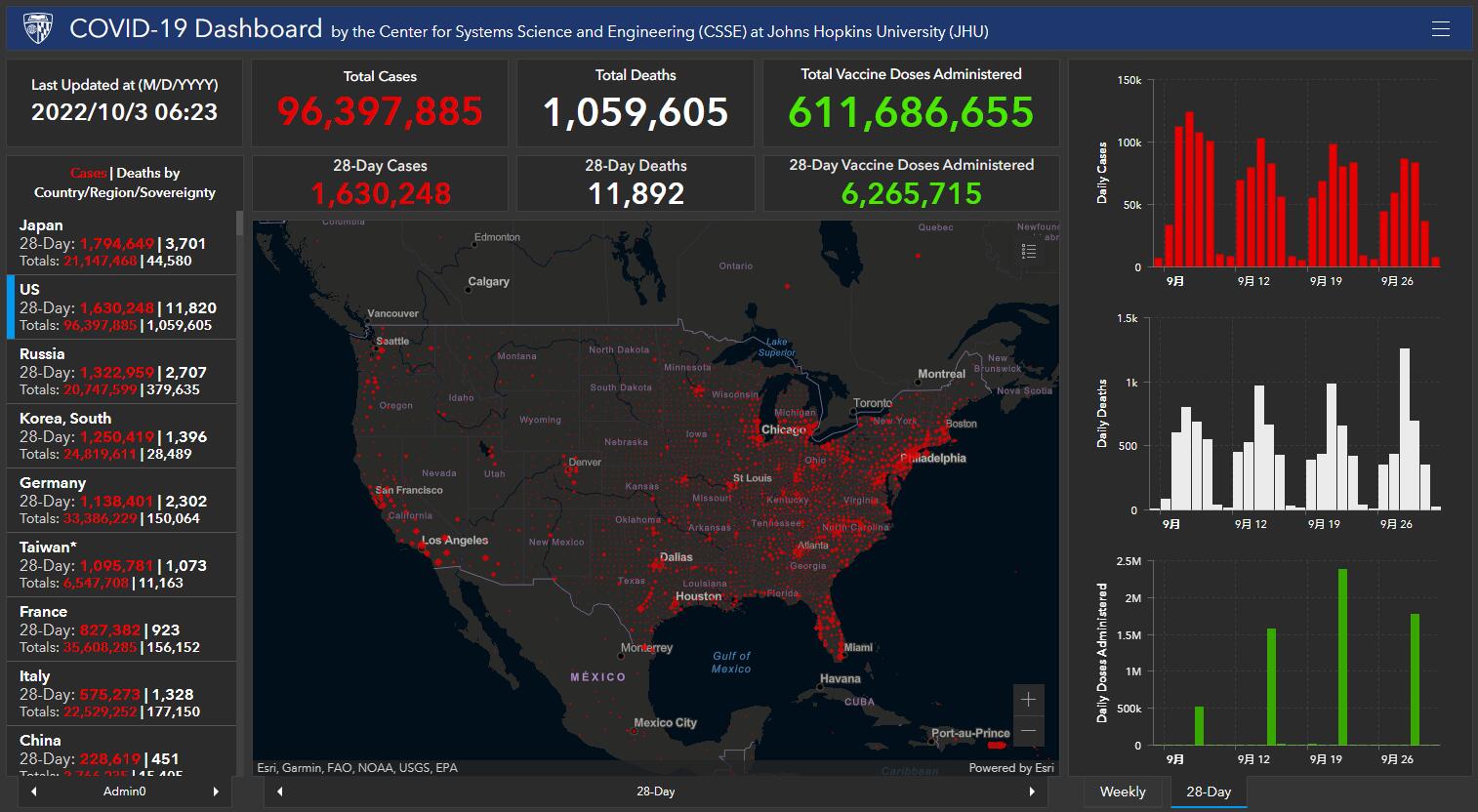
Task: Click Mexico City on the map
Action: point(665,723)
